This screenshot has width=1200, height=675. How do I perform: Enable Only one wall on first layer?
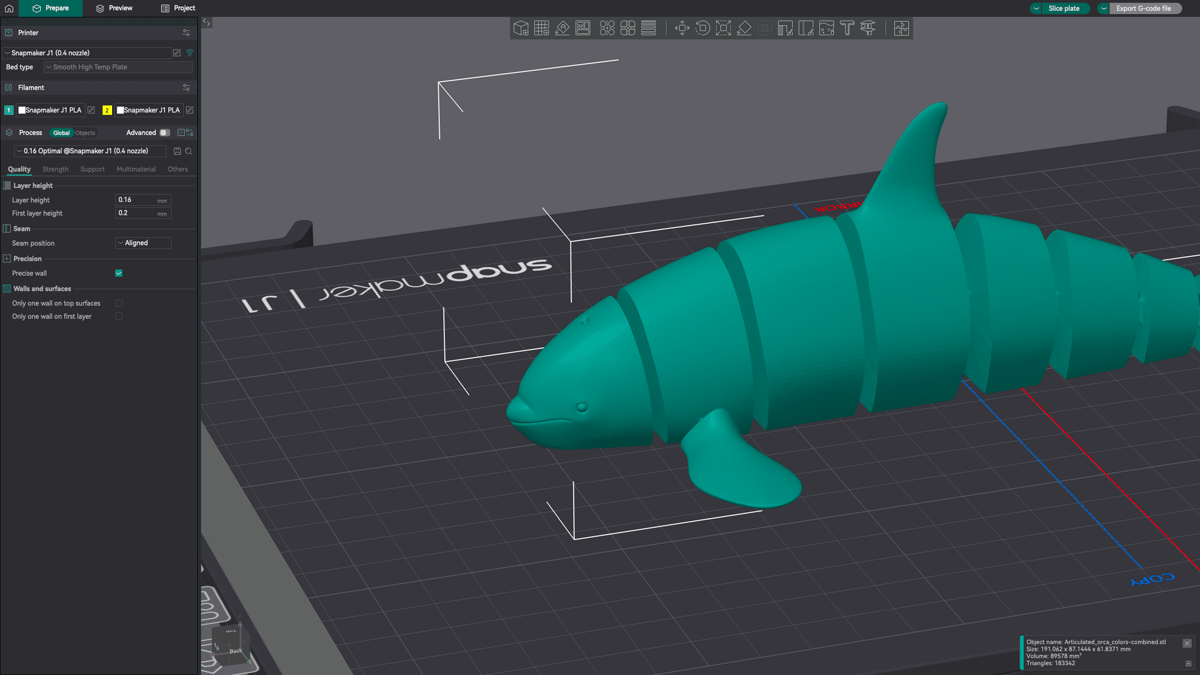coord(119,316)
